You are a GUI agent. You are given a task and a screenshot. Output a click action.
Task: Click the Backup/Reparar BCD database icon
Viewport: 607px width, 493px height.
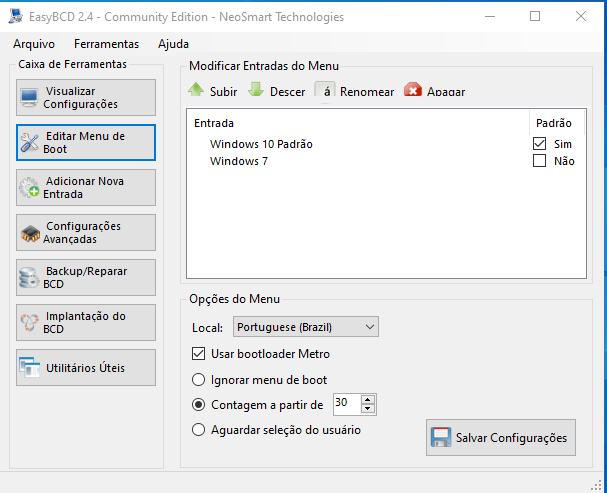(x=29, y=277)
